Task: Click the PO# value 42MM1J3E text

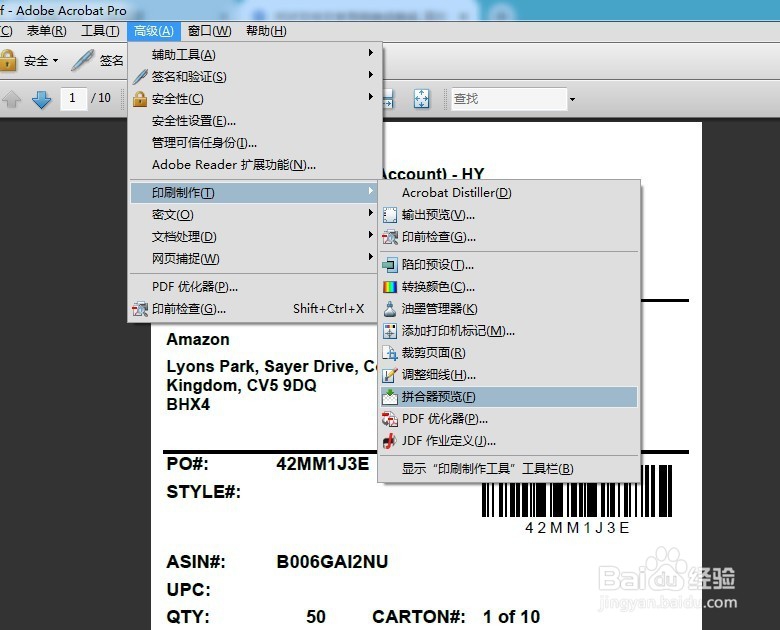Action: click(x=323, y=464)
